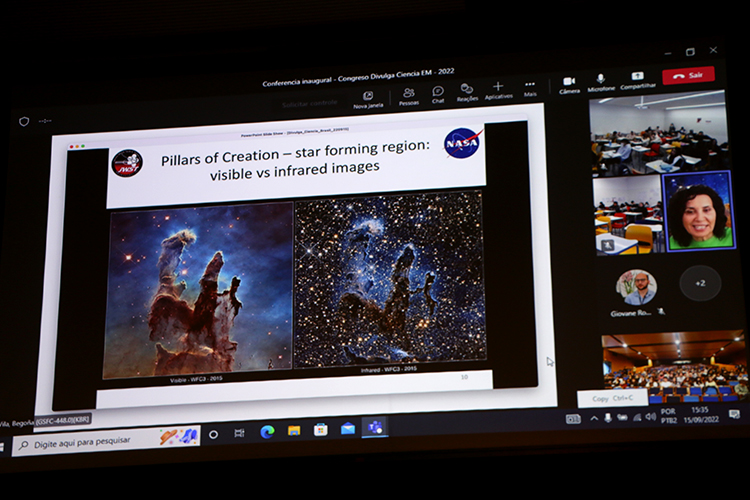The height and width of the screenshot is (500, 750).
Task: Click the Copy Ctrl+C tooltip button
Action: pyautogui.click(x=613, y=398)
